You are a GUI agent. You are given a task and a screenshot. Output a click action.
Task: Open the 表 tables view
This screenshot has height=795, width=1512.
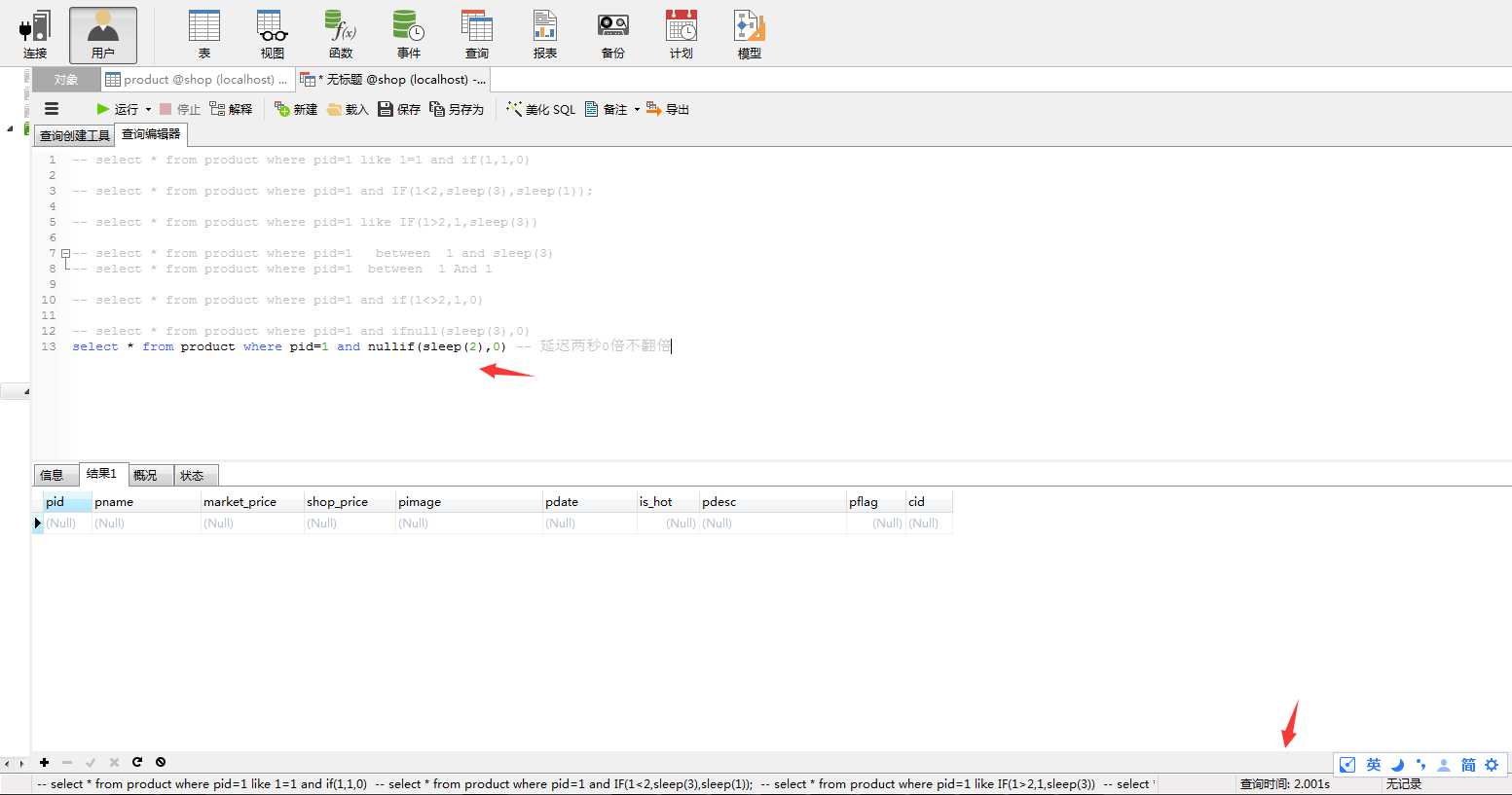tap(204, 35)
